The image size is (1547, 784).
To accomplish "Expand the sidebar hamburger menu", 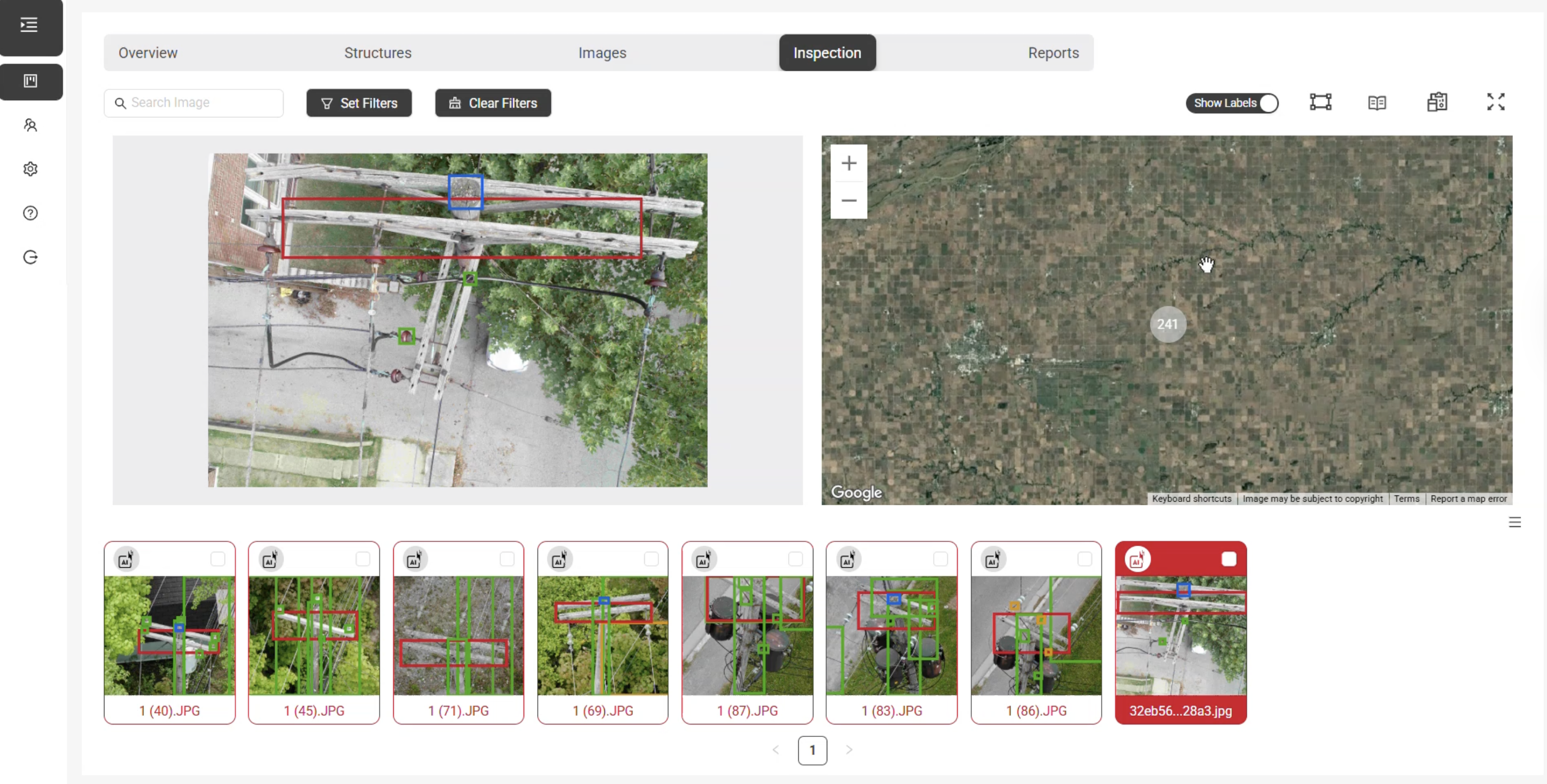I will tap(29, 25).
